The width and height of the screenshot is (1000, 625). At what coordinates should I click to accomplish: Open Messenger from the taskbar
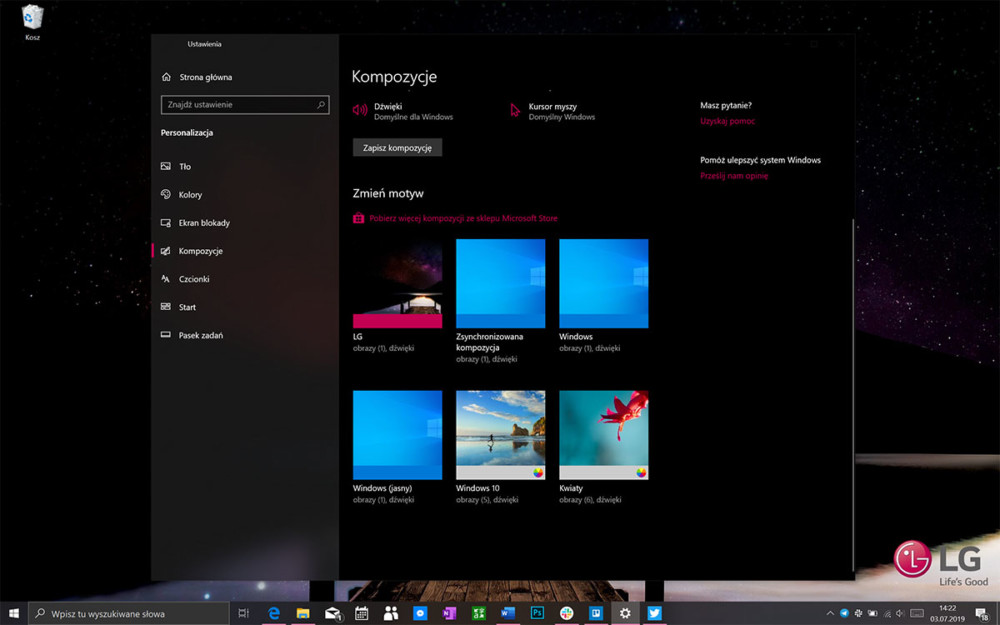420,614
